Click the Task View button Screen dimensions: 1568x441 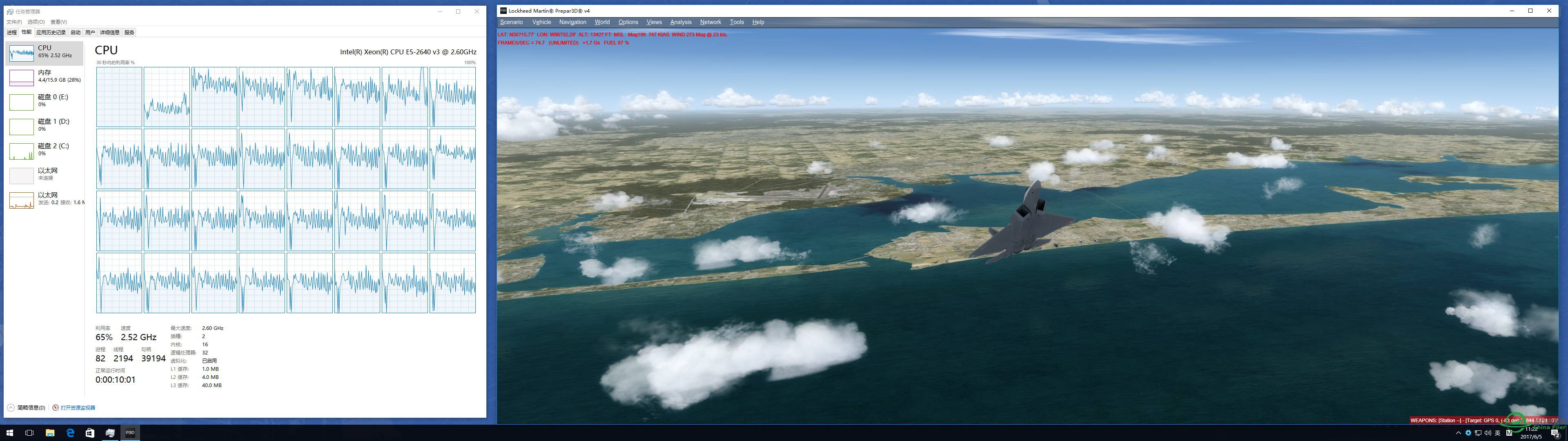tap(29, 433)
